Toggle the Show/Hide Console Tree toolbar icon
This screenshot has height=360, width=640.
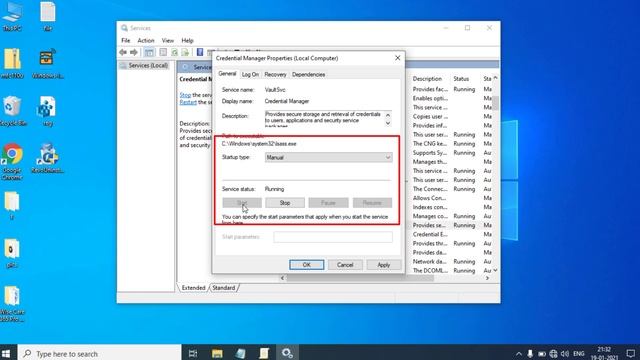149,52
